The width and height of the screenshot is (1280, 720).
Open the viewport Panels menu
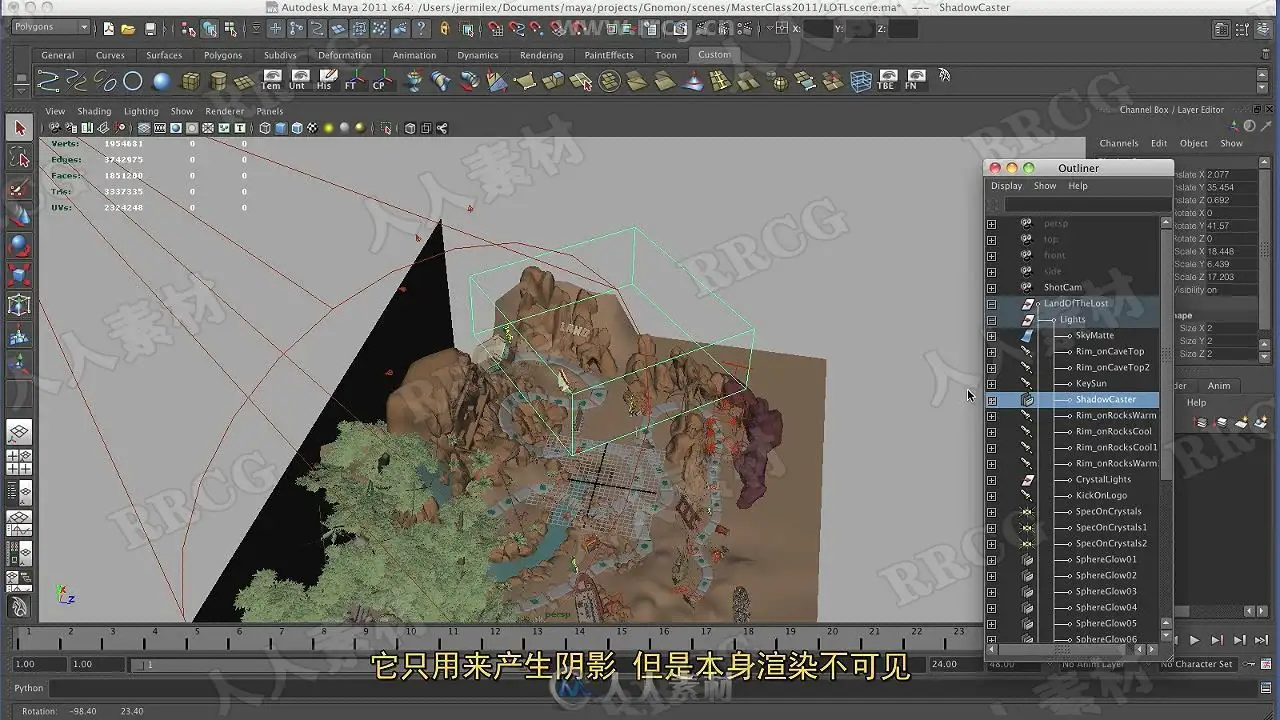270,112
